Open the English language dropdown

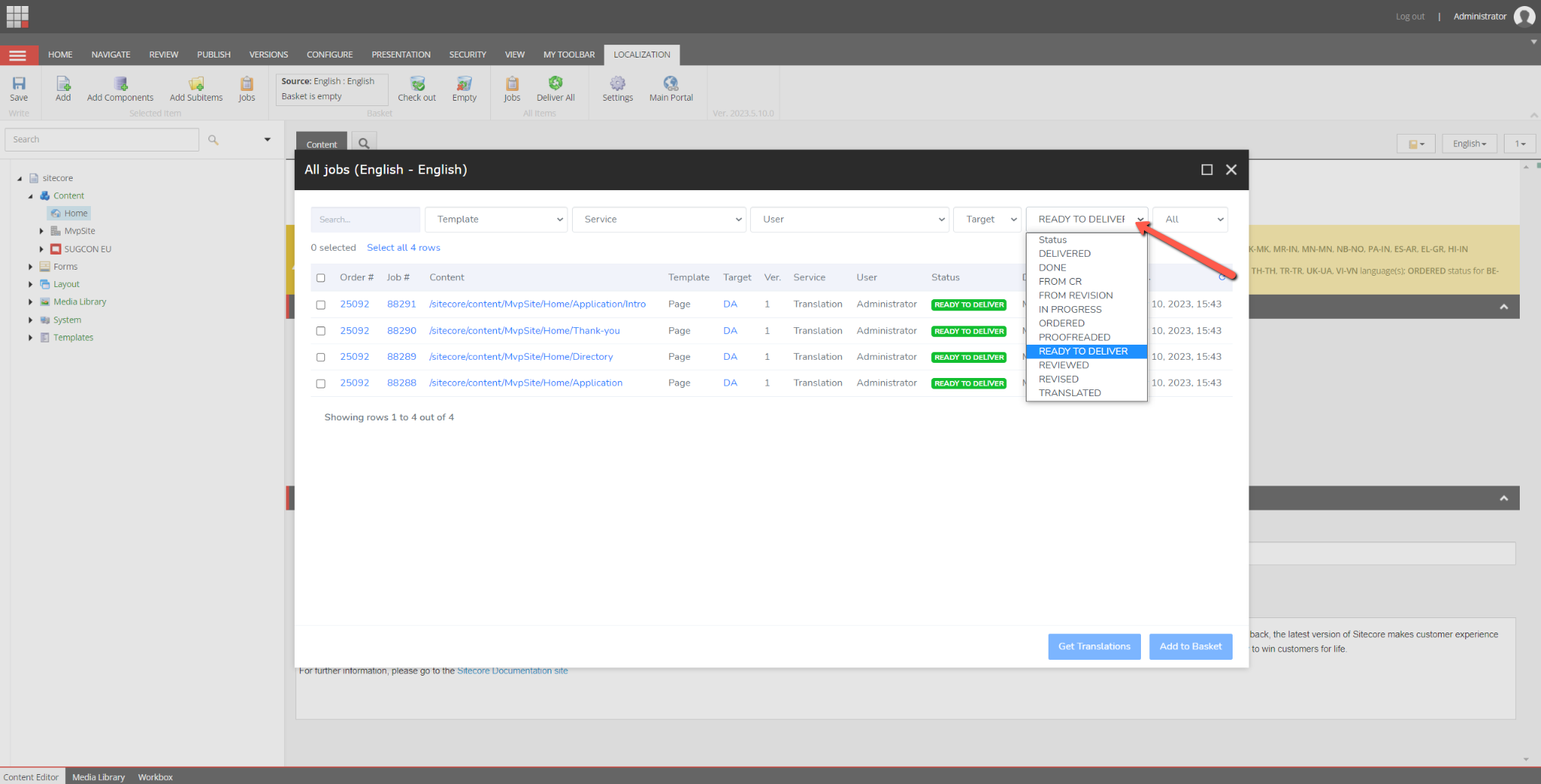1469,144
